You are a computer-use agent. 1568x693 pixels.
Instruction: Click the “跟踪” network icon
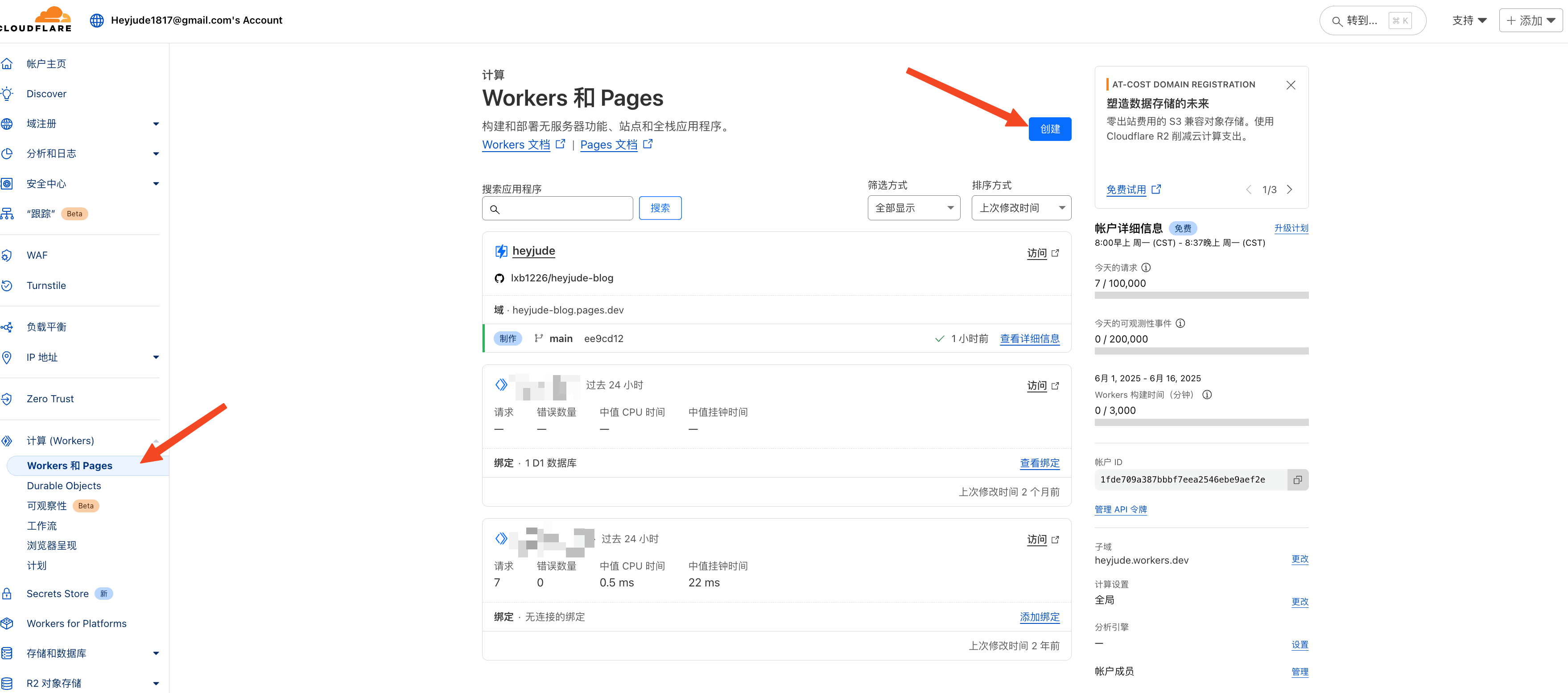(7, 214)
